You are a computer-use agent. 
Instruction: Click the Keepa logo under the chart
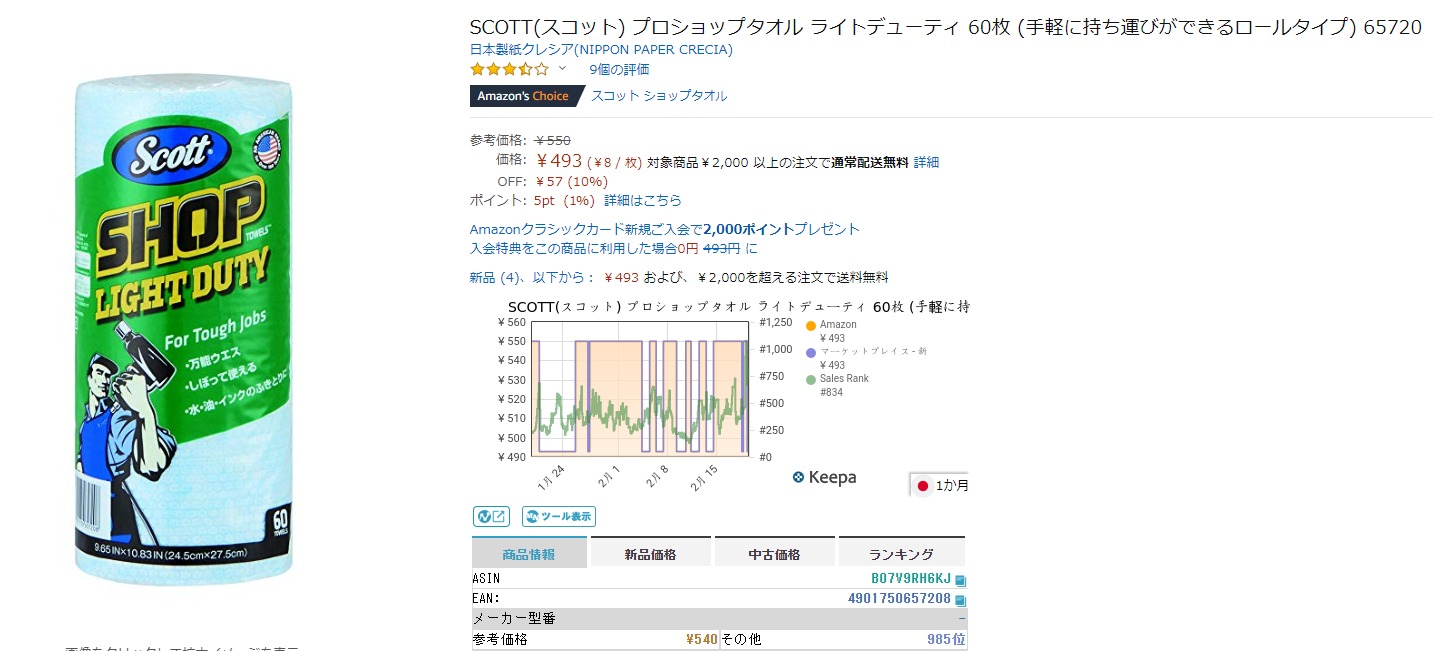(824, 478)
